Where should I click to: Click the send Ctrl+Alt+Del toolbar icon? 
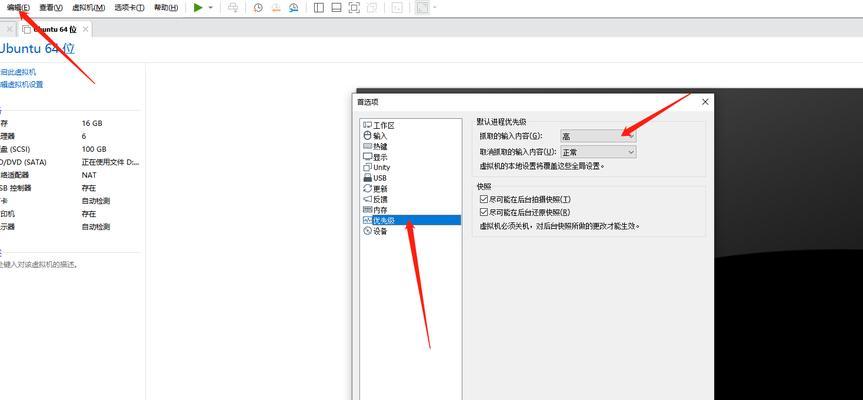tap(233, 8)
